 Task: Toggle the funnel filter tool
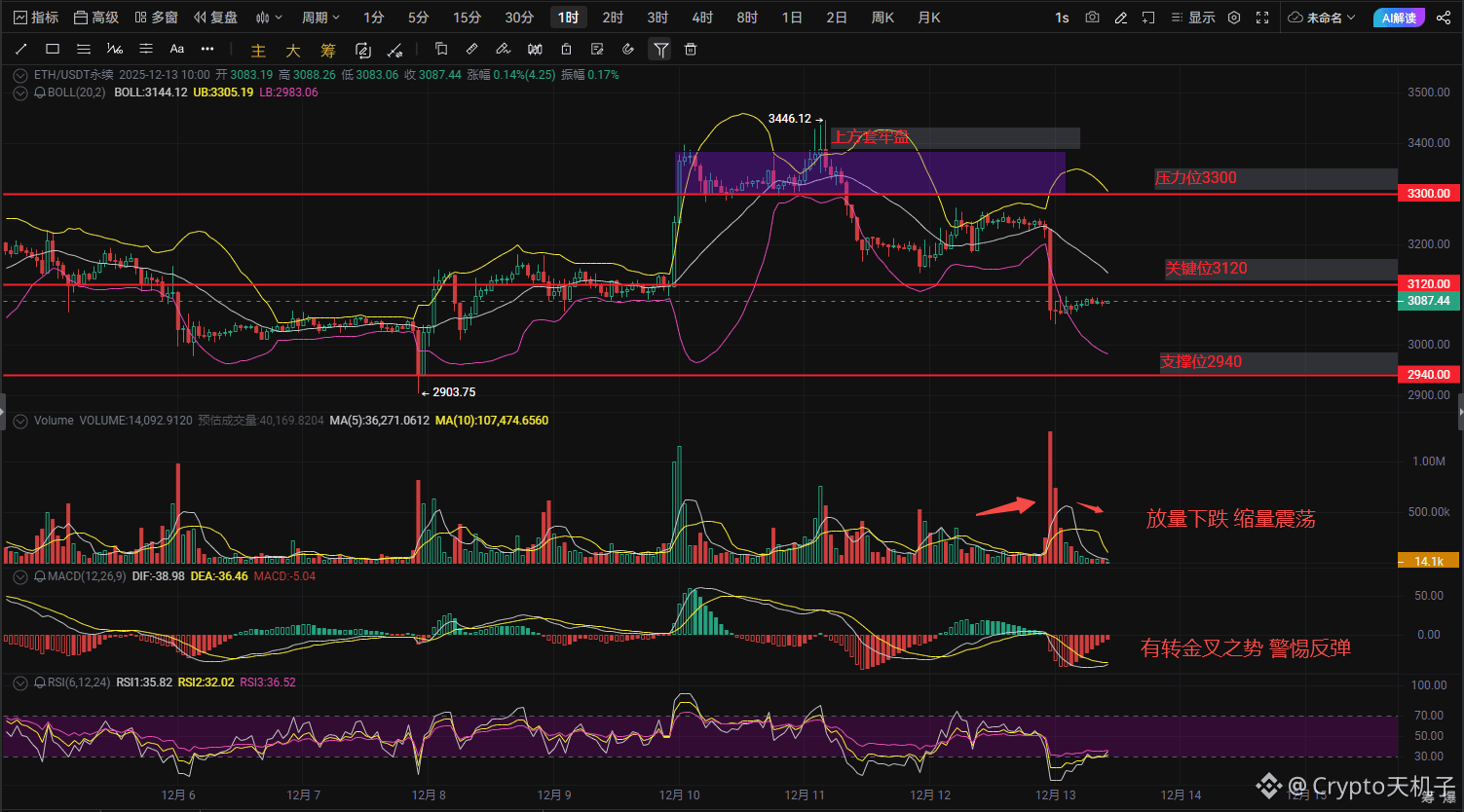click(x=660, y=50)
